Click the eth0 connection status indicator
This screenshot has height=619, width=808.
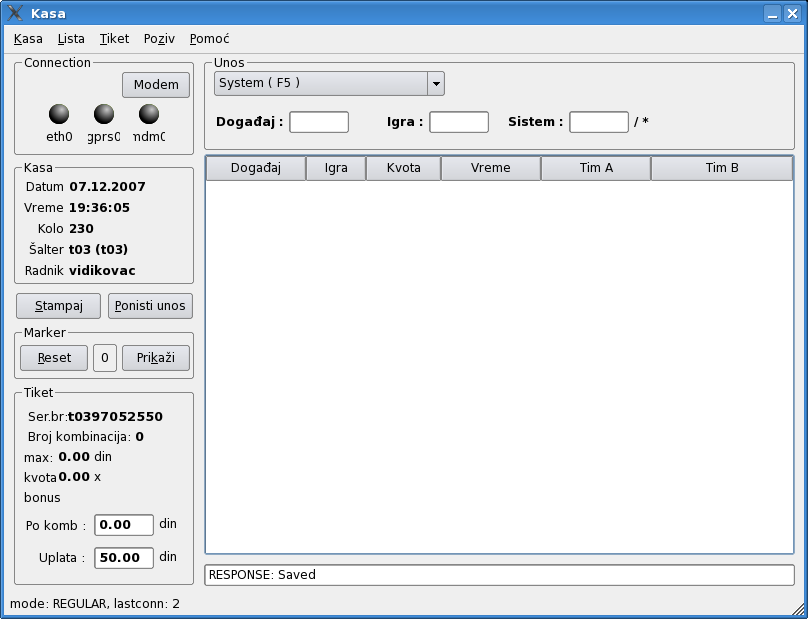(60, 114)
